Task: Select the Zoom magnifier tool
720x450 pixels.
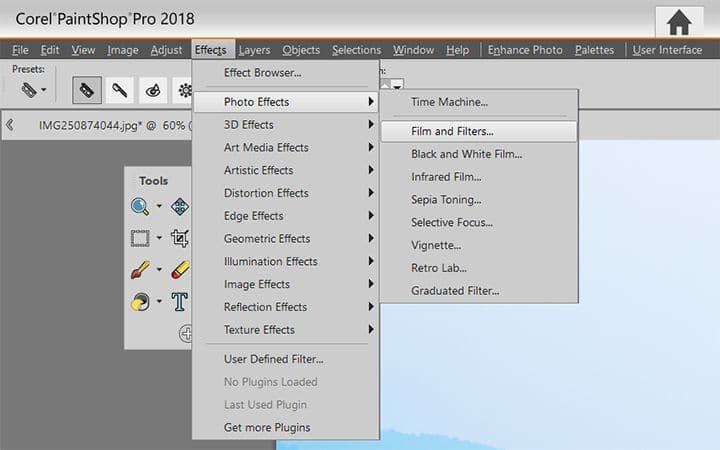Action: coord(140,207)
